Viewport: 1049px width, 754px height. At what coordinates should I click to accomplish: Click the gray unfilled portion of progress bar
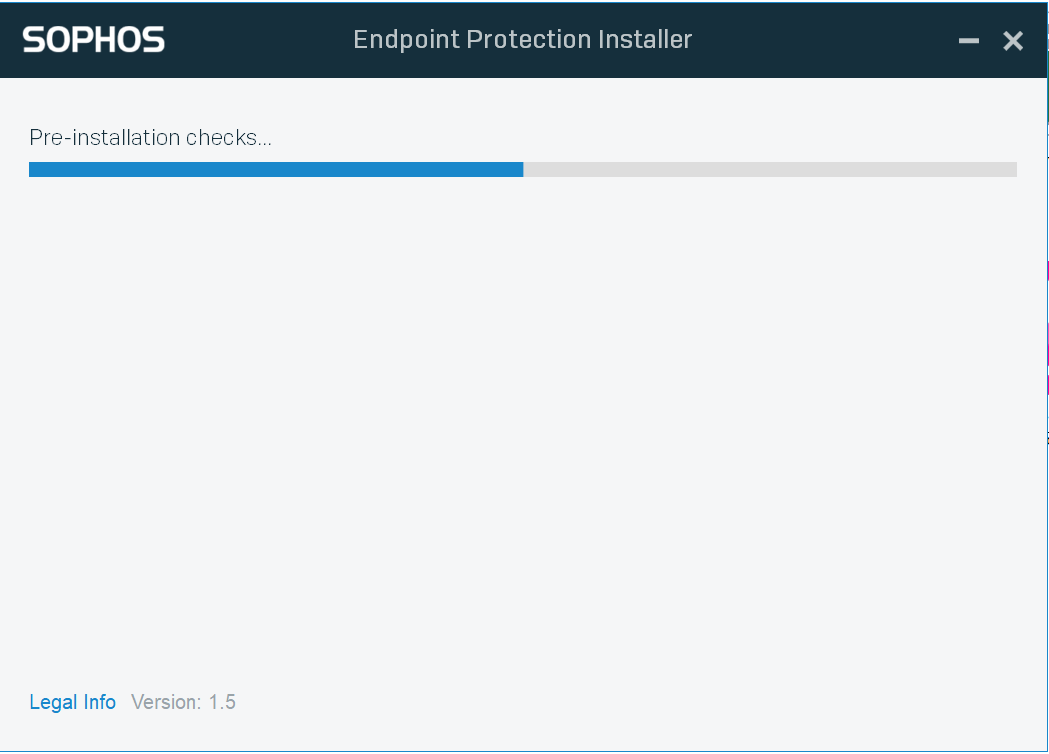click(x=770, y=170)
